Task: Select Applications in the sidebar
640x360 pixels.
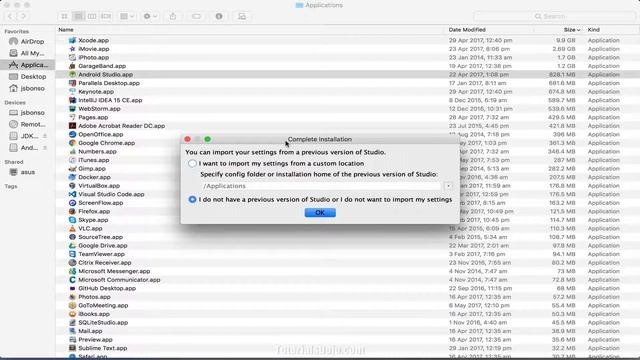Action: point(27,65)
